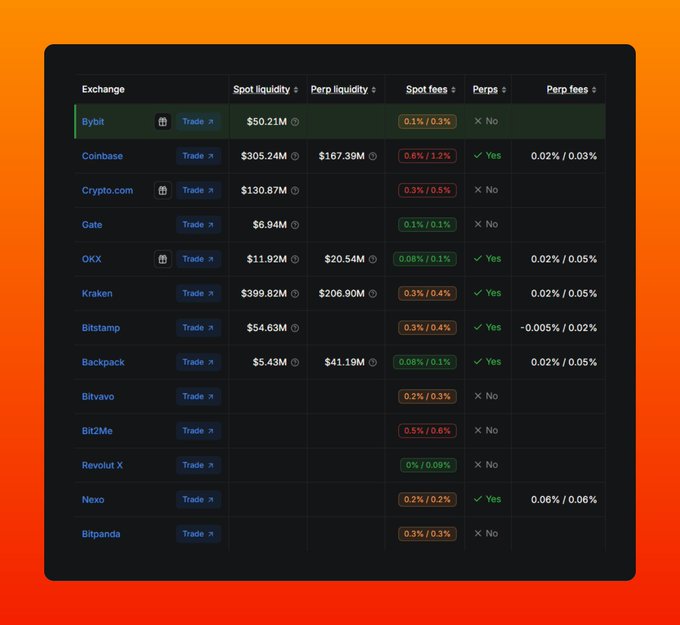Sort by Spot liquidity column

tap(265, 89)
